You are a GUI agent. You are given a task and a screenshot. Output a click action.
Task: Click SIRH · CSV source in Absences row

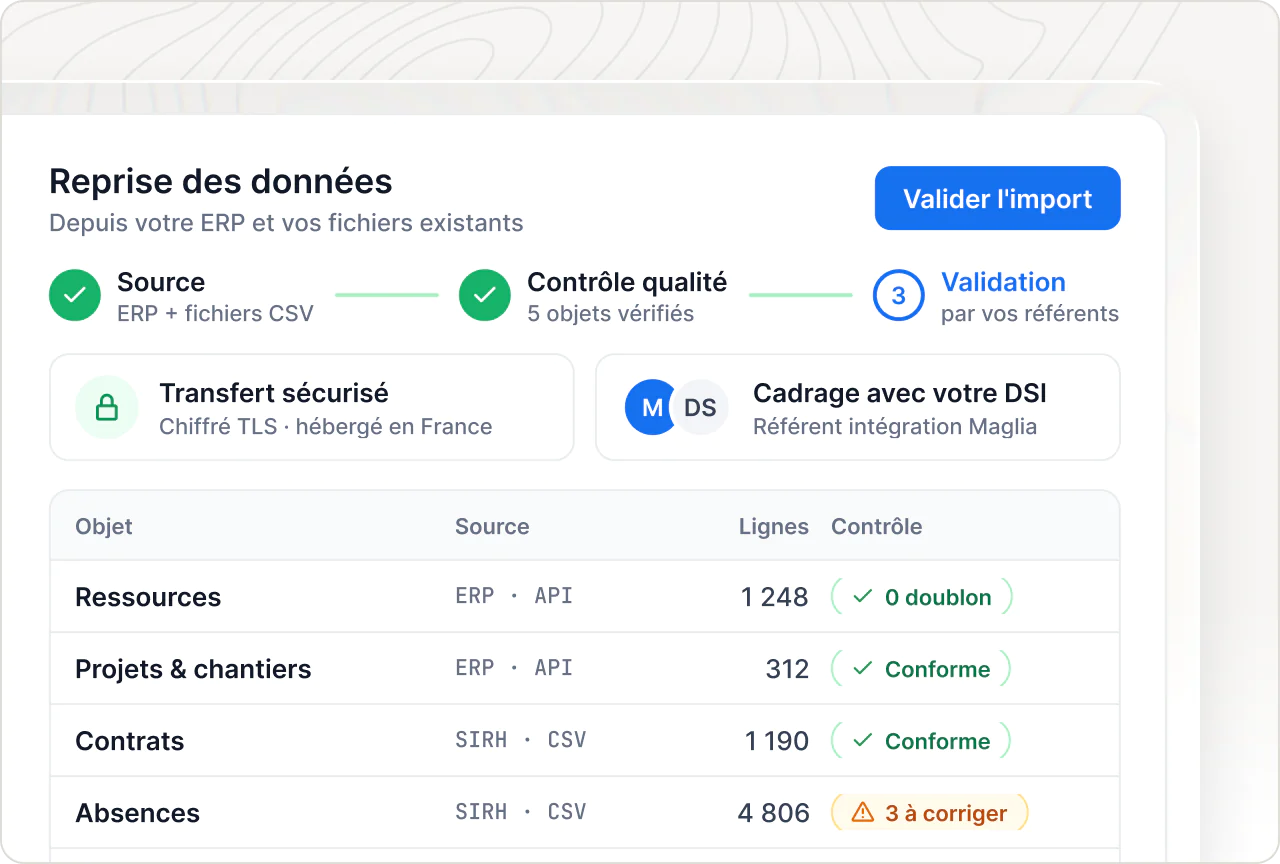tap(521, 812)
